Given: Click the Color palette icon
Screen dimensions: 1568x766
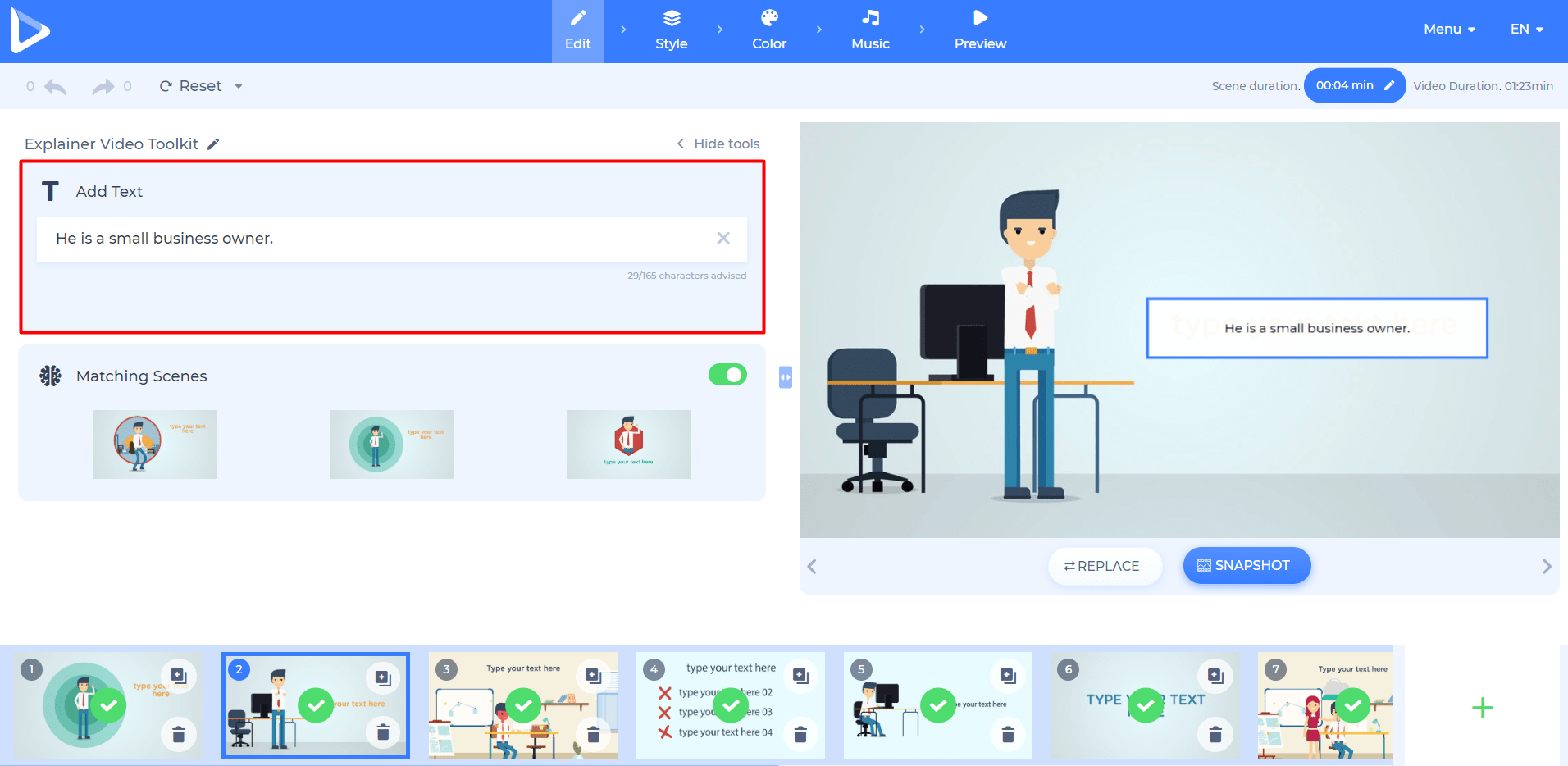Looking at the screenshot, I should point(768,18).
